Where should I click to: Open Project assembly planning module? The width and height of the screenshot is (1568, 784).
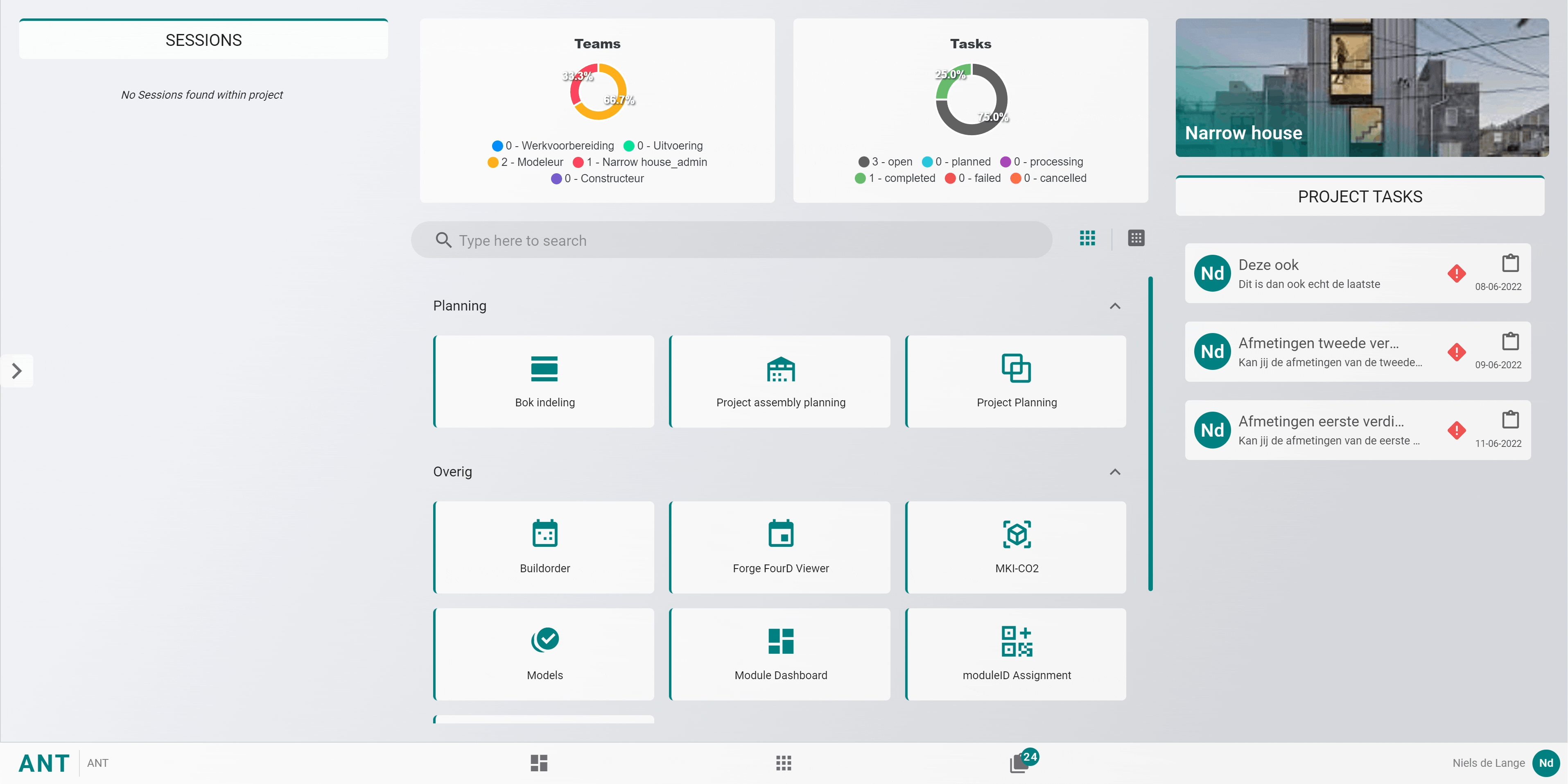coord(780,381)
